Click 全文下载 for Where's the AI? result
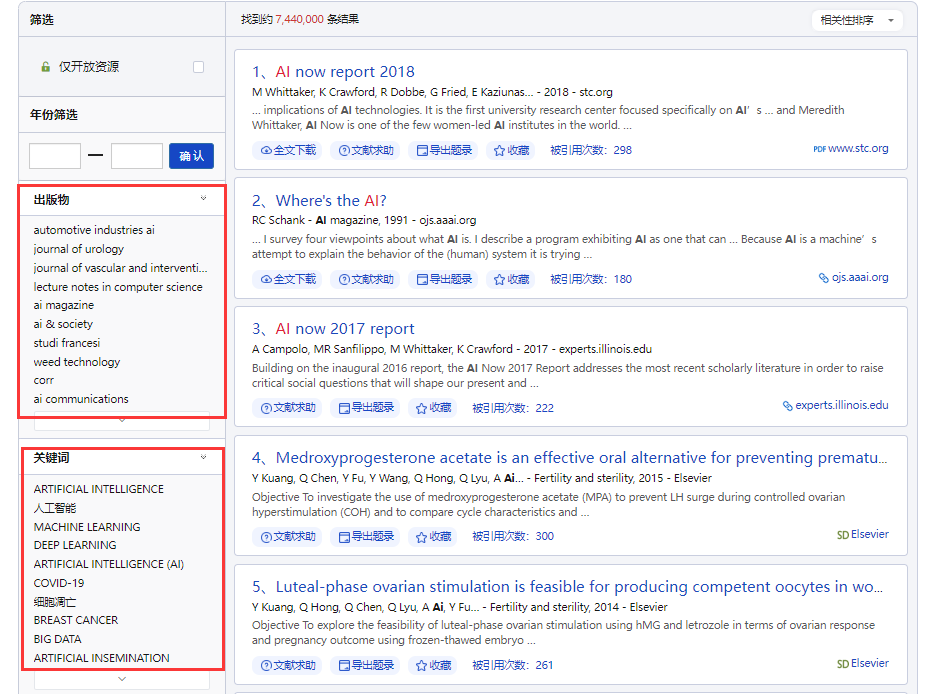 click(x=288, y=279)
